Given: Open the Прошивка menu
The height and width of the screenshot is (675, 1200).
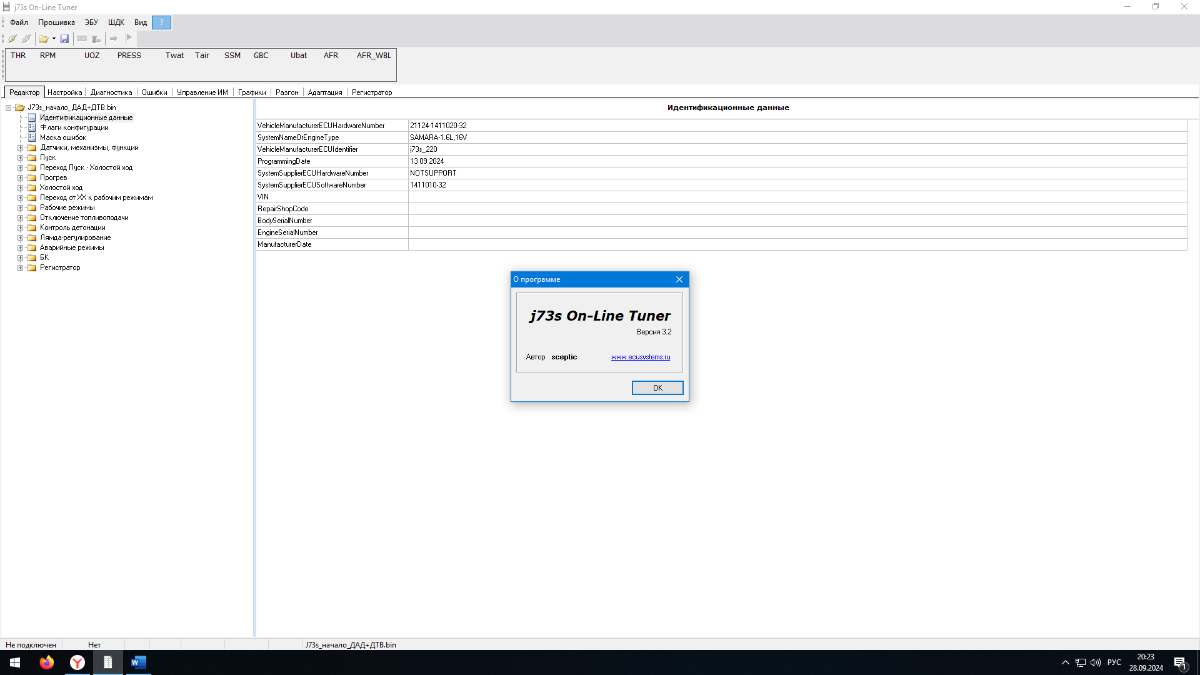Looking at the screenshot, I should [x=56, y=22].
